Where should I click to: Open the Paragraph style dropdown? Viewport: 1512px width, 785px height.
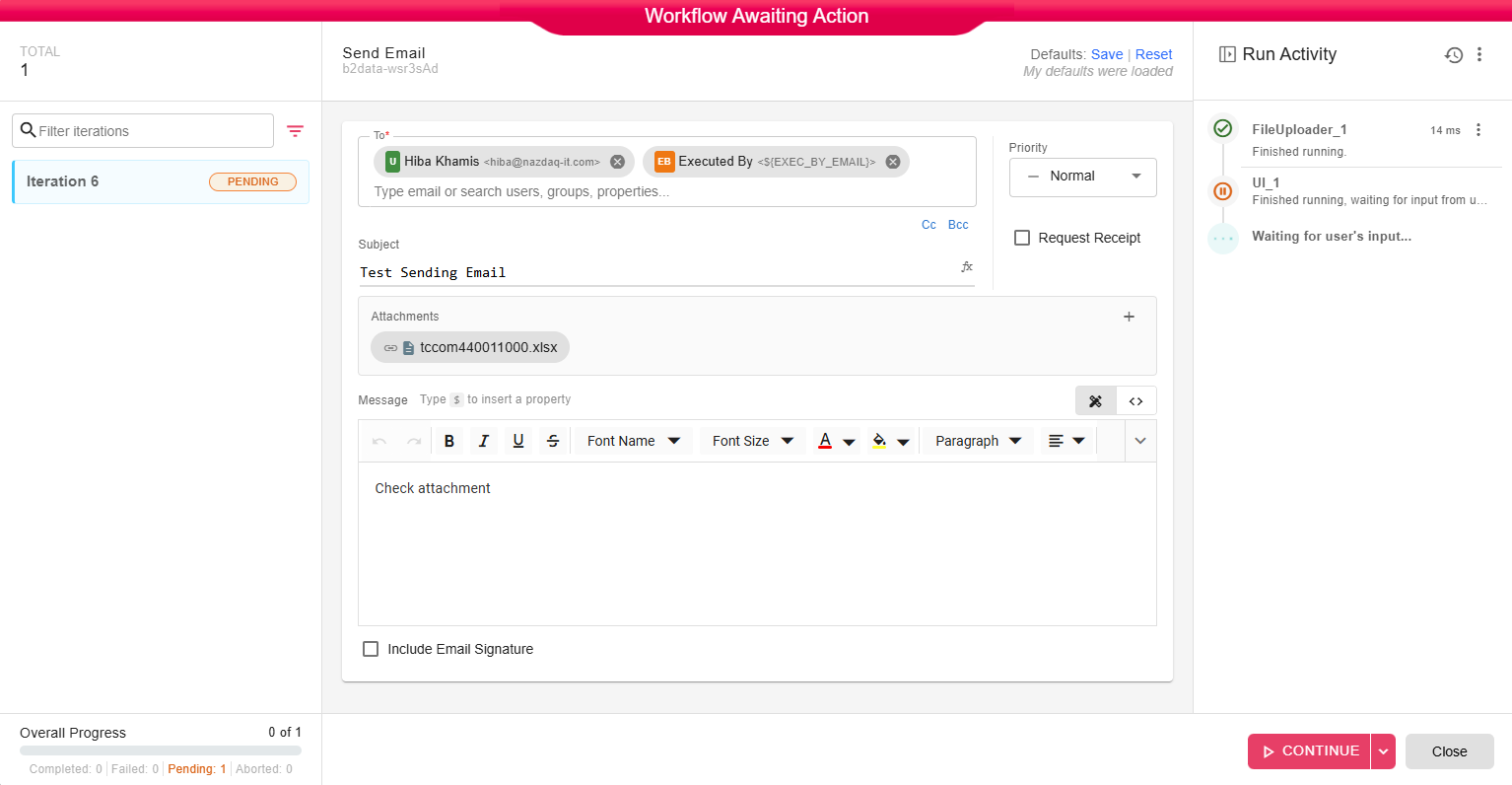tap(978, 441)
